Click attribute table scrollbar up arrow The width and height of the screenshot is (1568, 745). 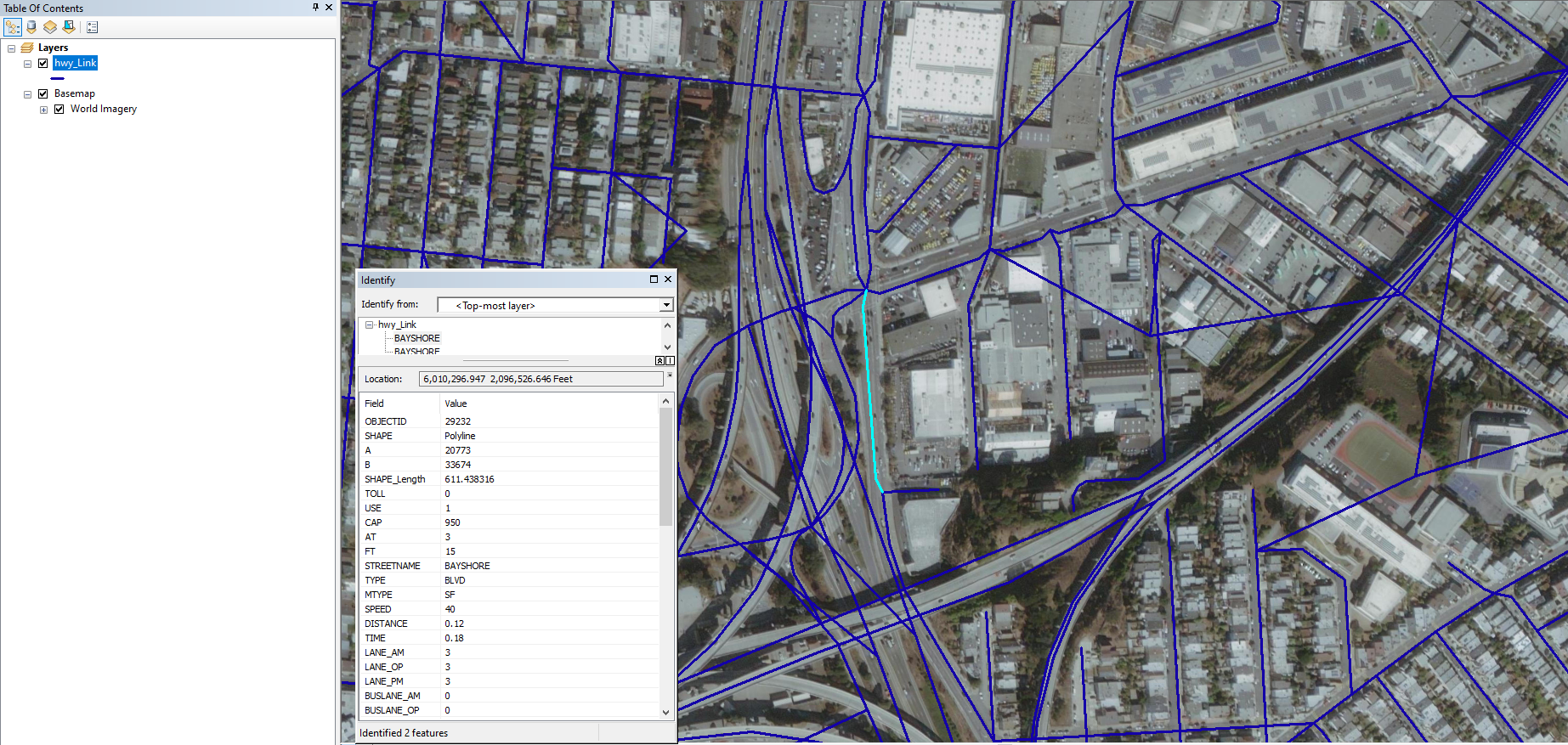point(665,401)
